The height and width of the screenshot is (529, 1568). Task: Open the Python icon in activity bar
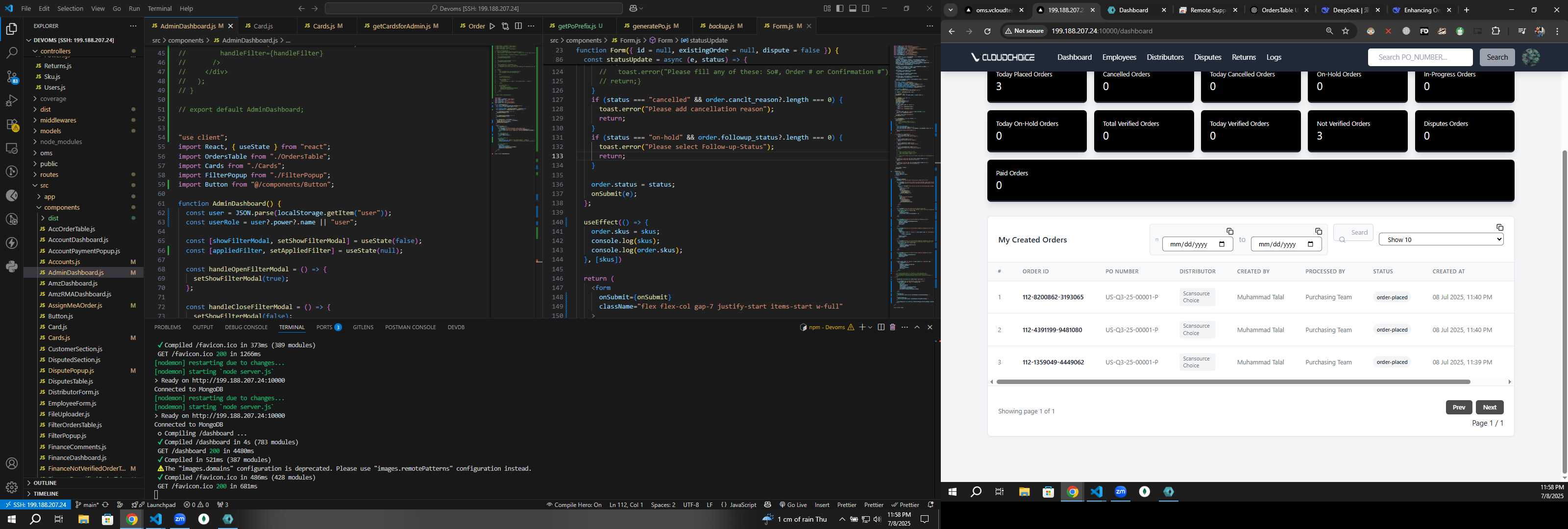[x=12, y=266]
